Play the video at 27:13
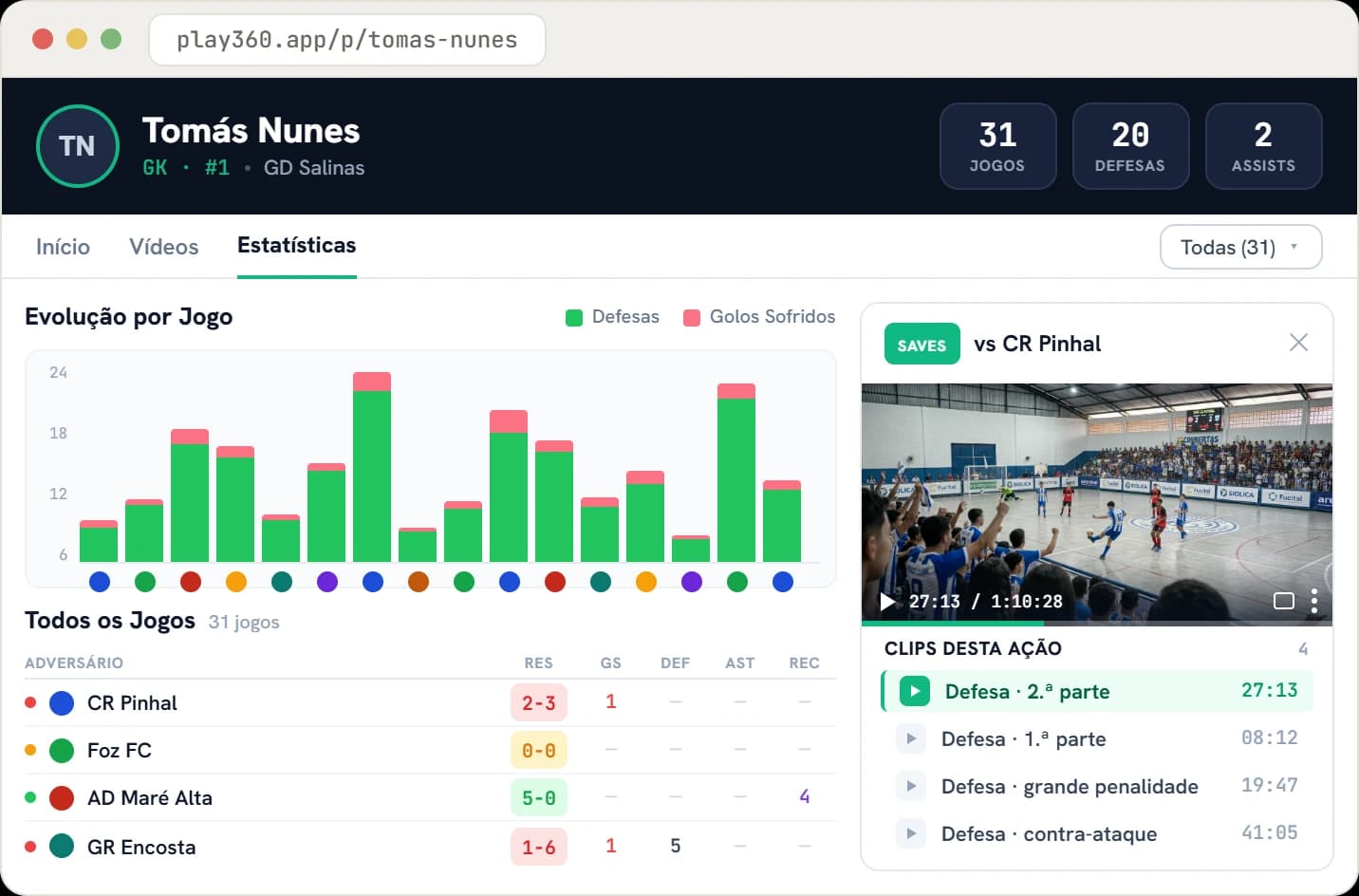The image size is (1359, 896). point(887,601)
